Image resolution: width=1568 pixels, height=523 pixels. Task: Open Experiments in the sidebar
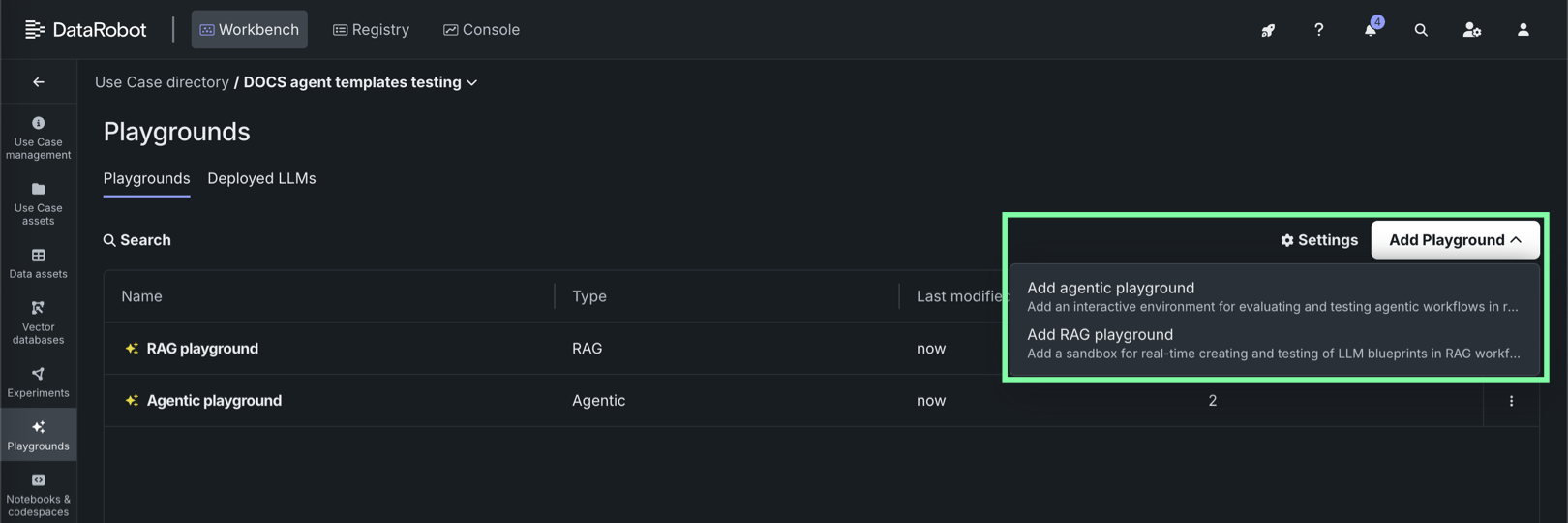(39, 382)
